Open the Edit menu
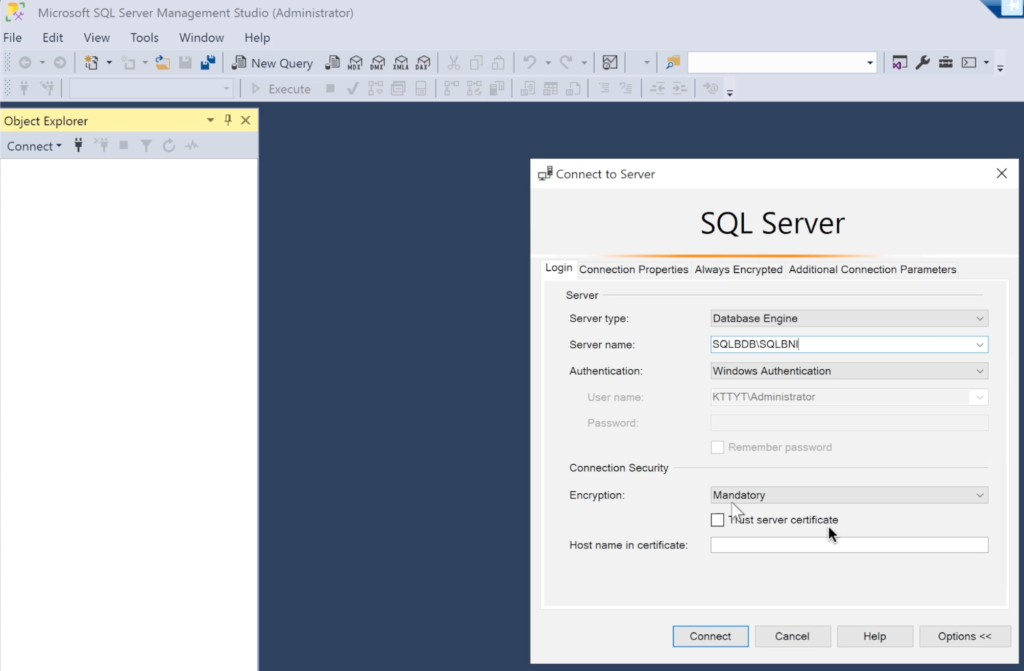1024x671 pixels. click(x=52, y=38)
